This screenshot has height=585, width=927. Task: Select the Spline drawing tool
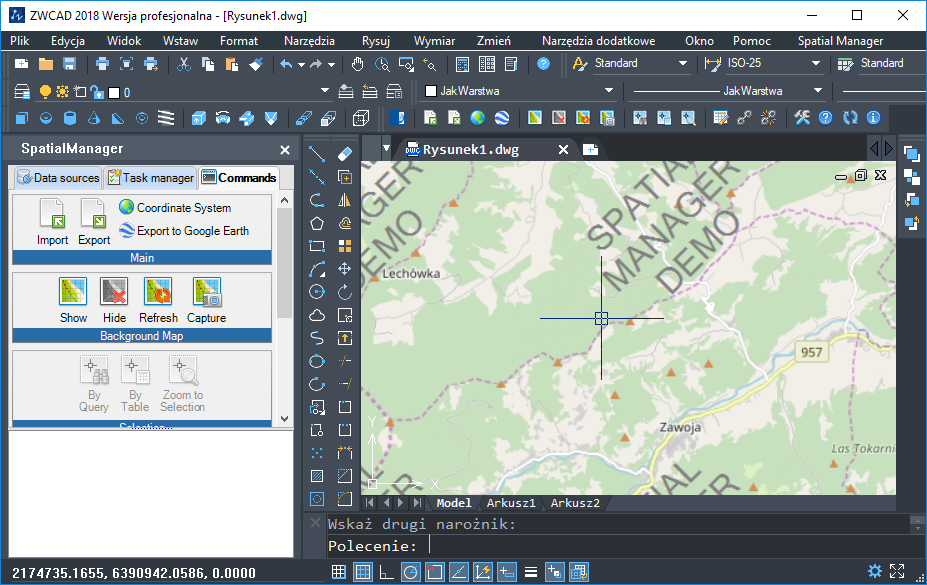tap(317, 338)
